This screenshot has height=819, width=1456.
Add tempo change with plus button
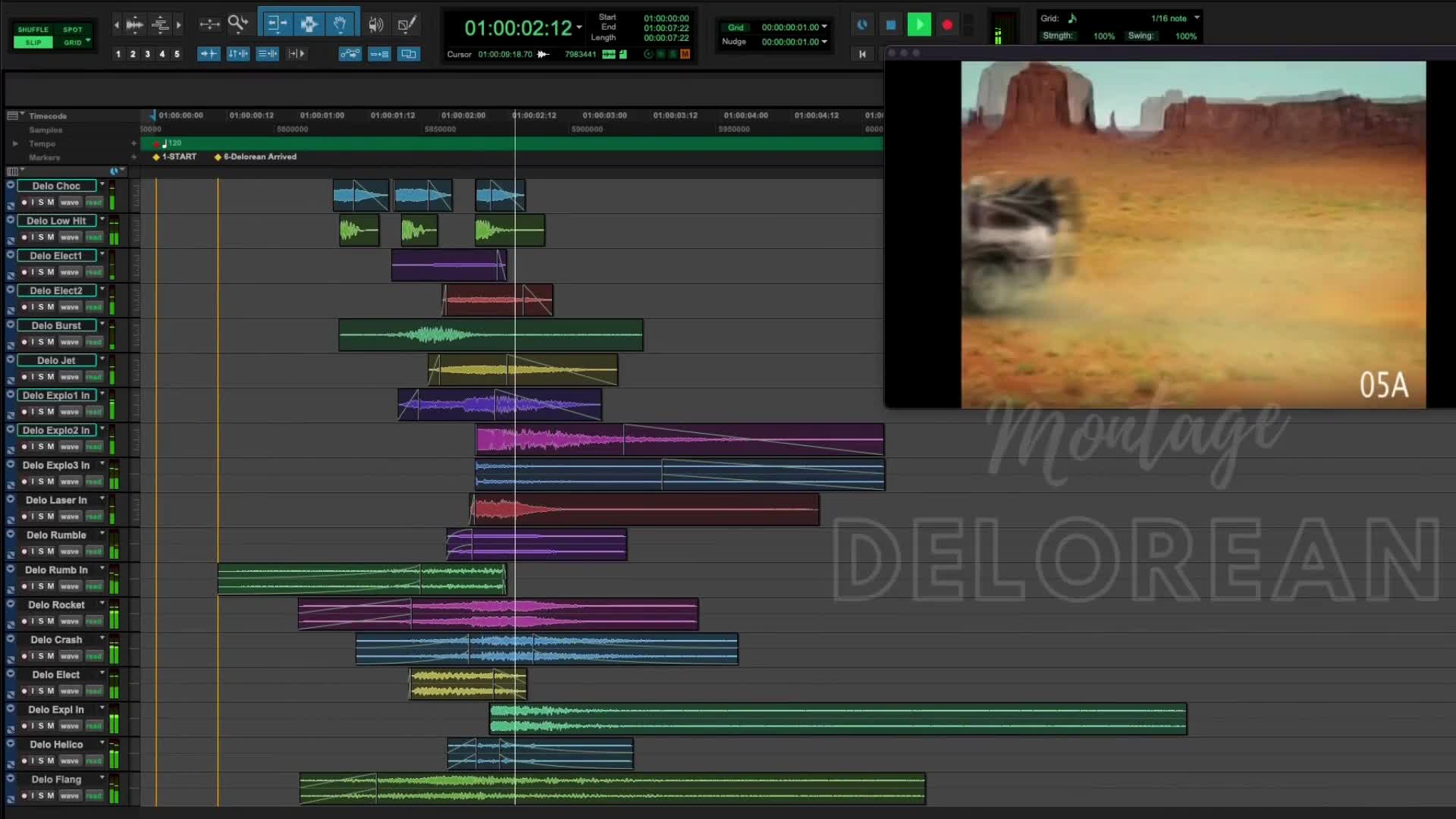133,143
